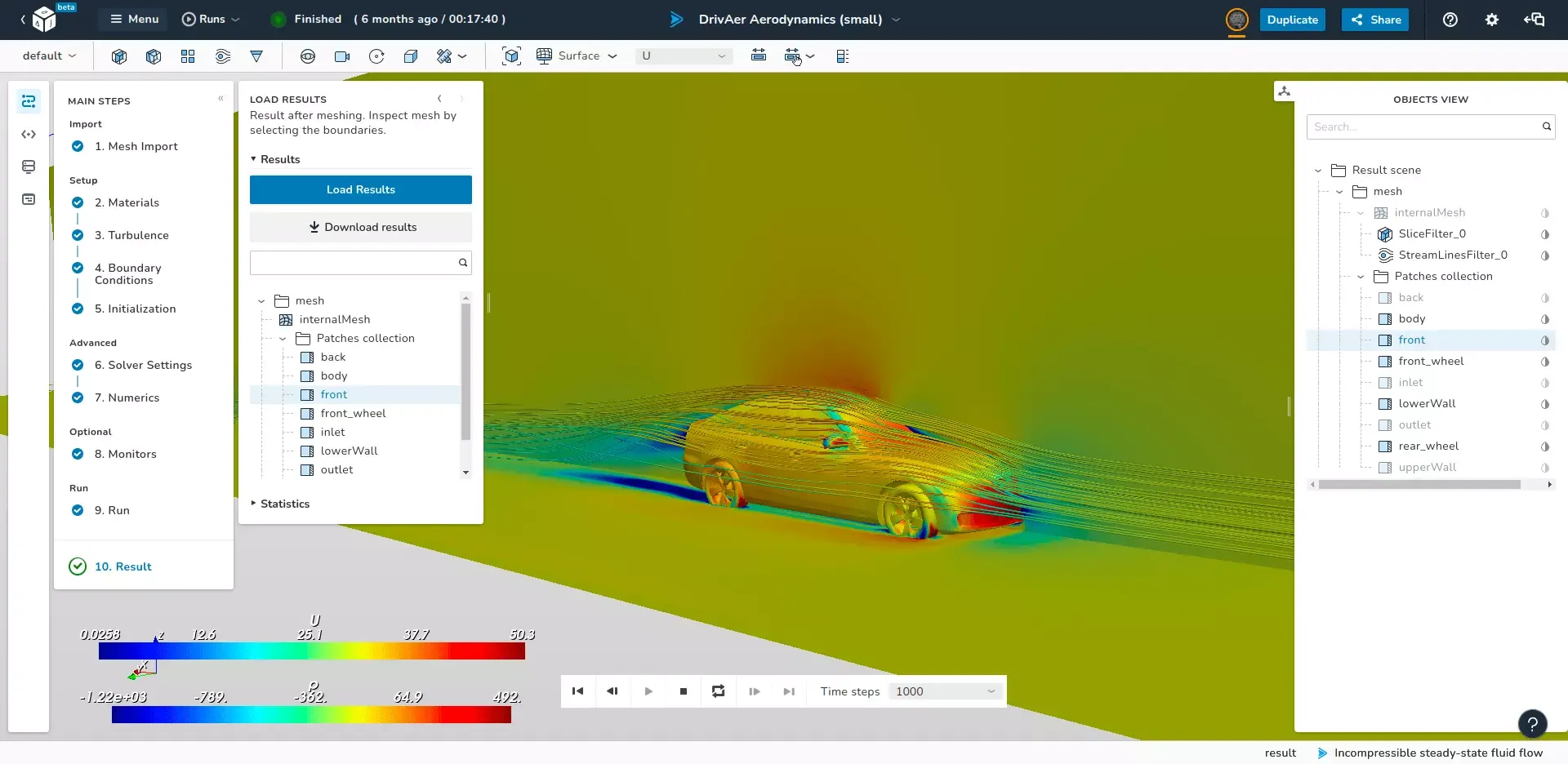
Task: Open settings gear in the top bar
Action: (x=1492, y=20)
